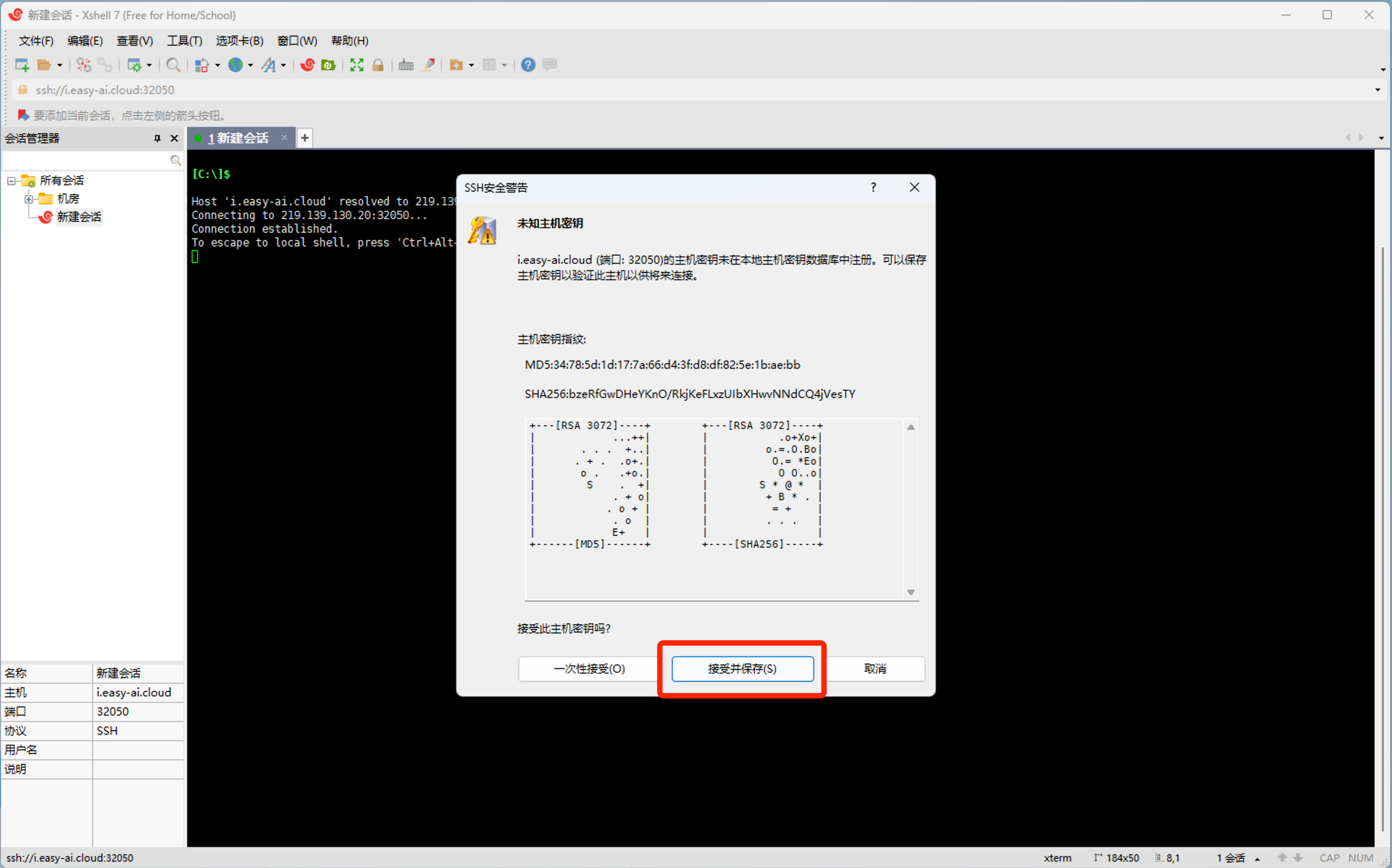Select 新建会话 in session tree

tap(79, 217)
